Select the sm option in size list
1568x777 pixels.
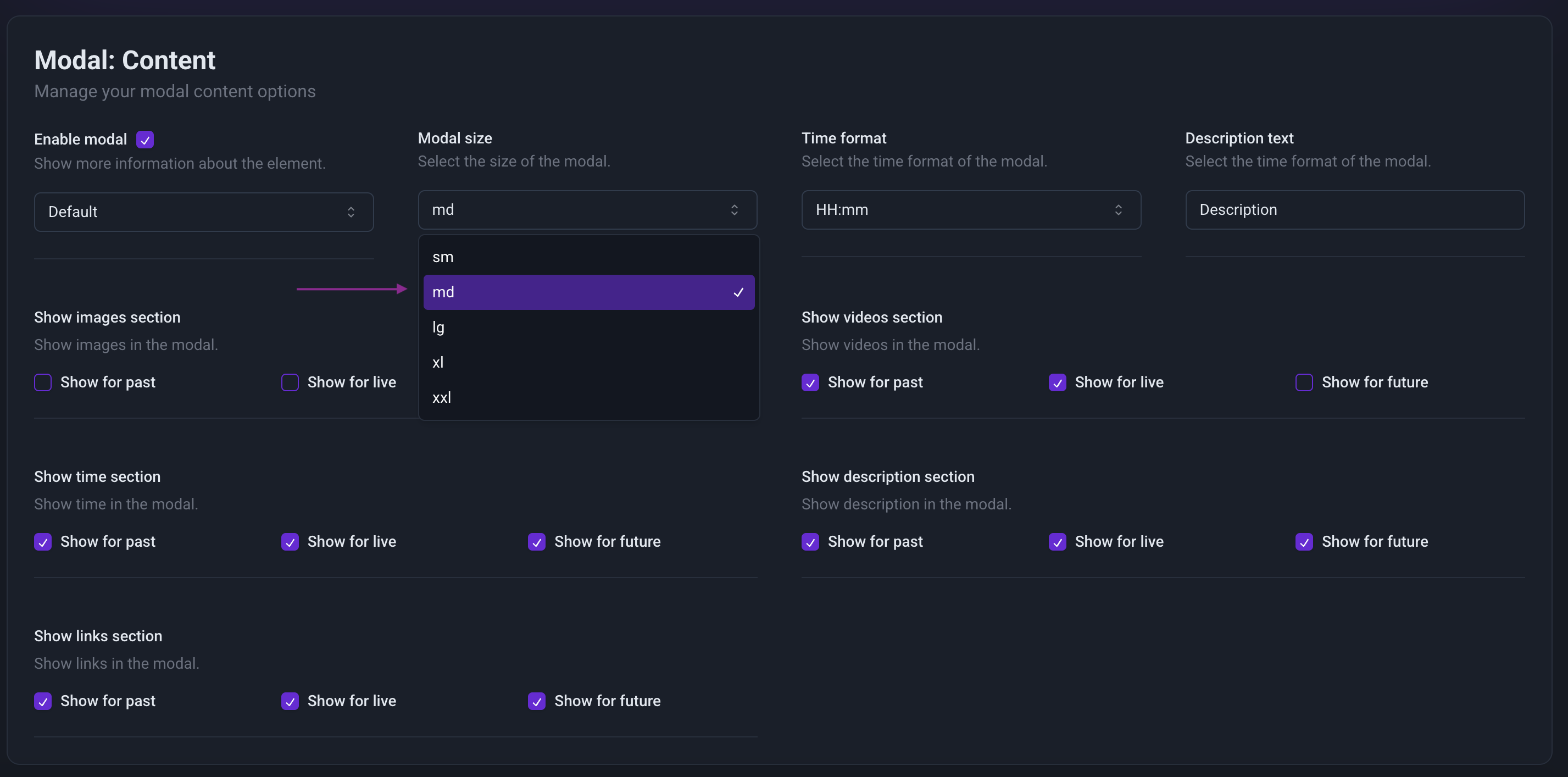(588, 257)
